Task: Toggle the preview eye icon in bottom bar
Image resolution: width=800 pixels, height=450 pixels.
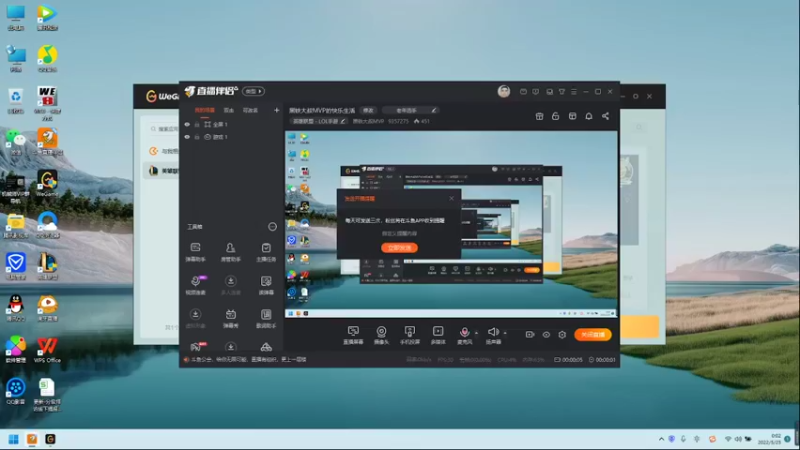Action: [546, 335]
